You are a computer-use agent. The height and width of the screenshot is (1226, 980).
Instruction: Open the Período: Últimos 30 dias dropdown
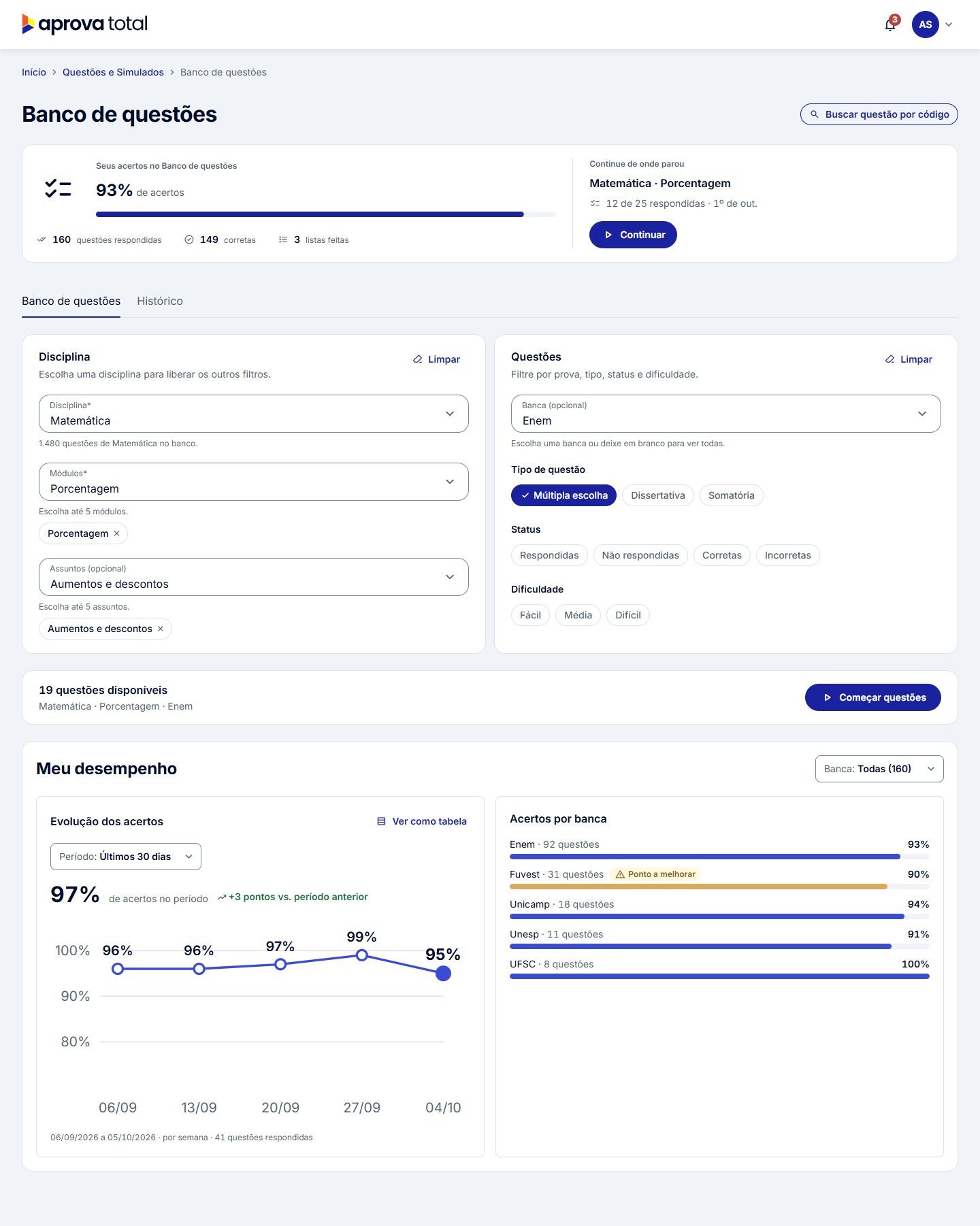pyautogui.click(x=126, y=857)
